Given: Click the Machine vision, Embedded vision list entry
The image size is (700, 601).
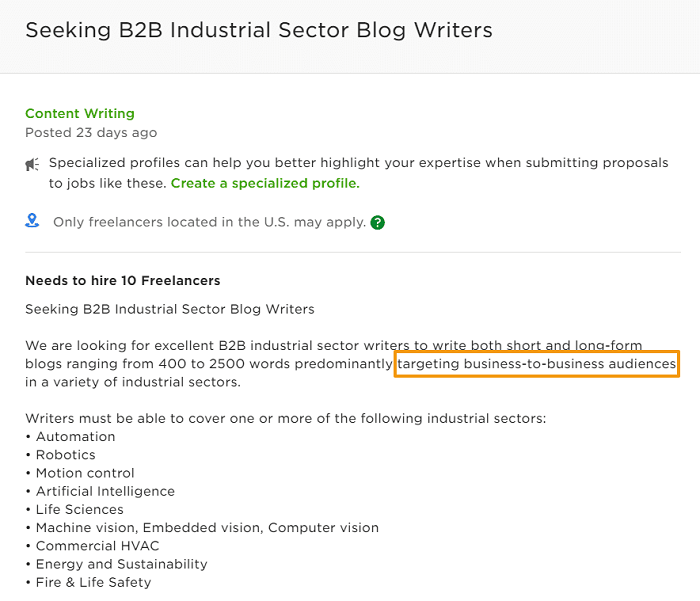Looking at the screenshot, I should [x=207, y=527].
